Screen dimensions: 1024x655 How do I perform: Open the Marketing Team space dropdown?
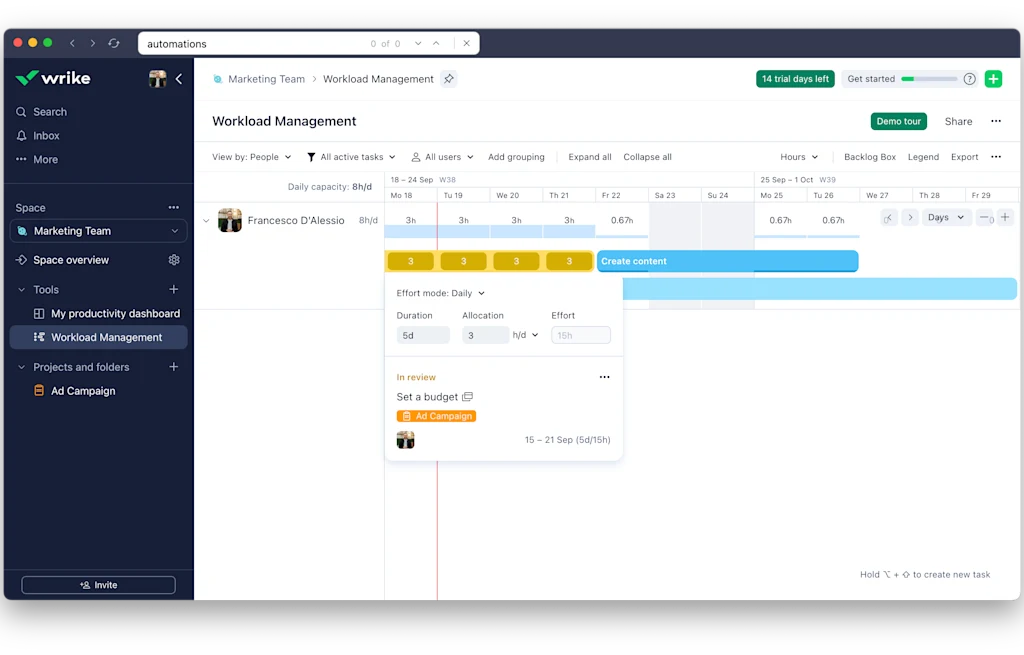[99, 231]
